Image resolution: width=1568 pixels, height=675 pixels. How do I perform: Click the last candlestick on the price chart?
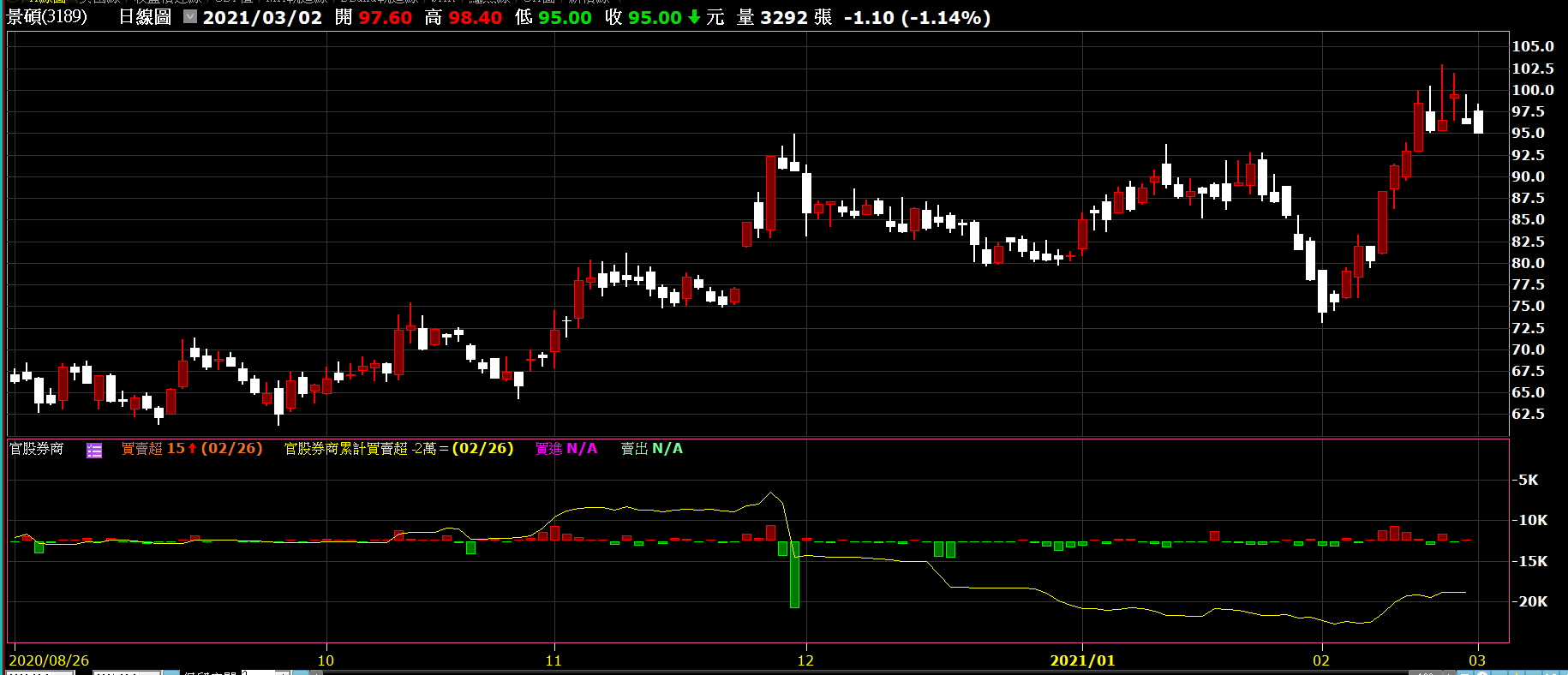click(1478, 121)
